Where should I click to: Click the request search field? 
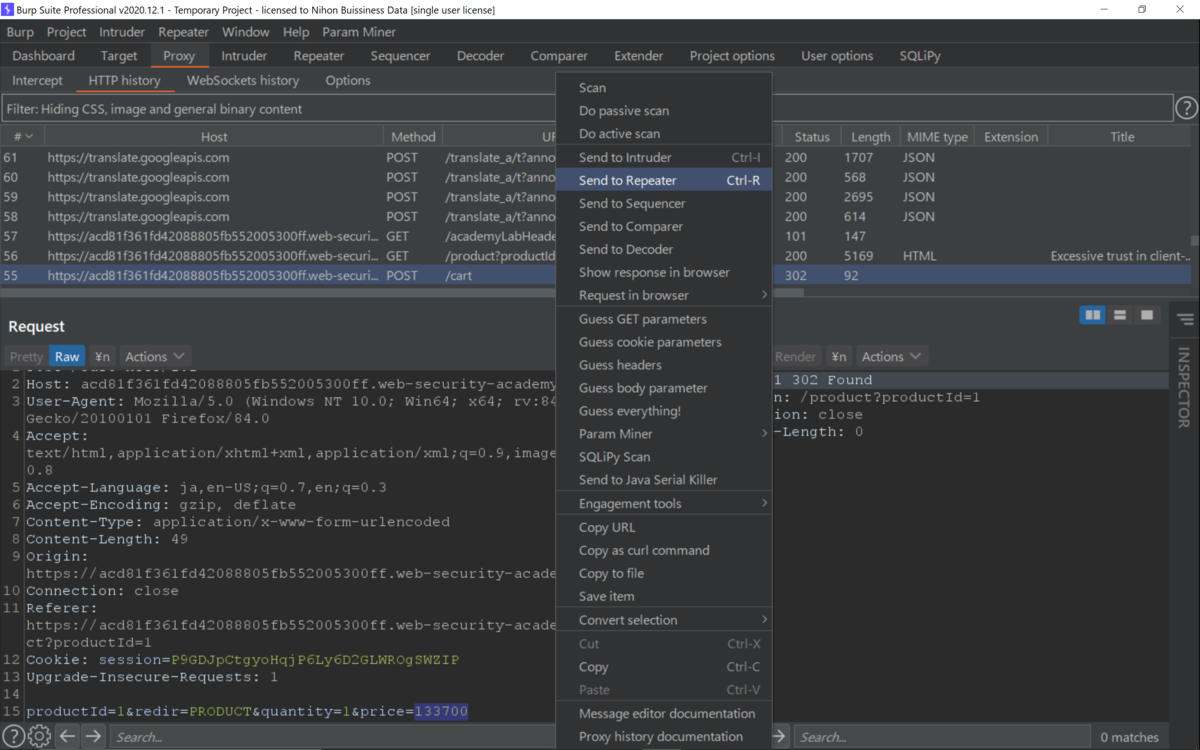(x=330, y=737)
